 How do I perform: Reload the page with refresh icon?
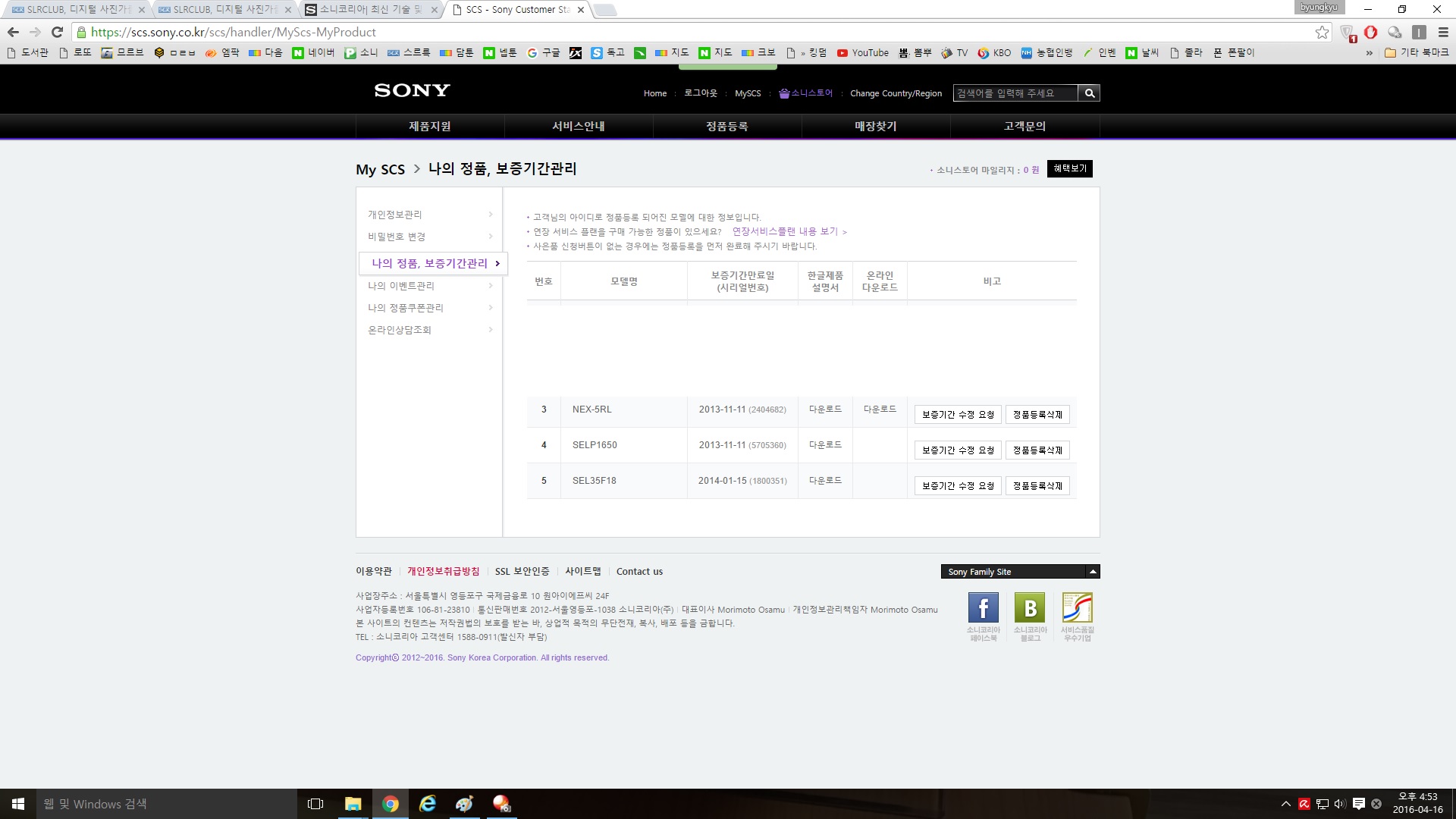[x=57, y=32]
